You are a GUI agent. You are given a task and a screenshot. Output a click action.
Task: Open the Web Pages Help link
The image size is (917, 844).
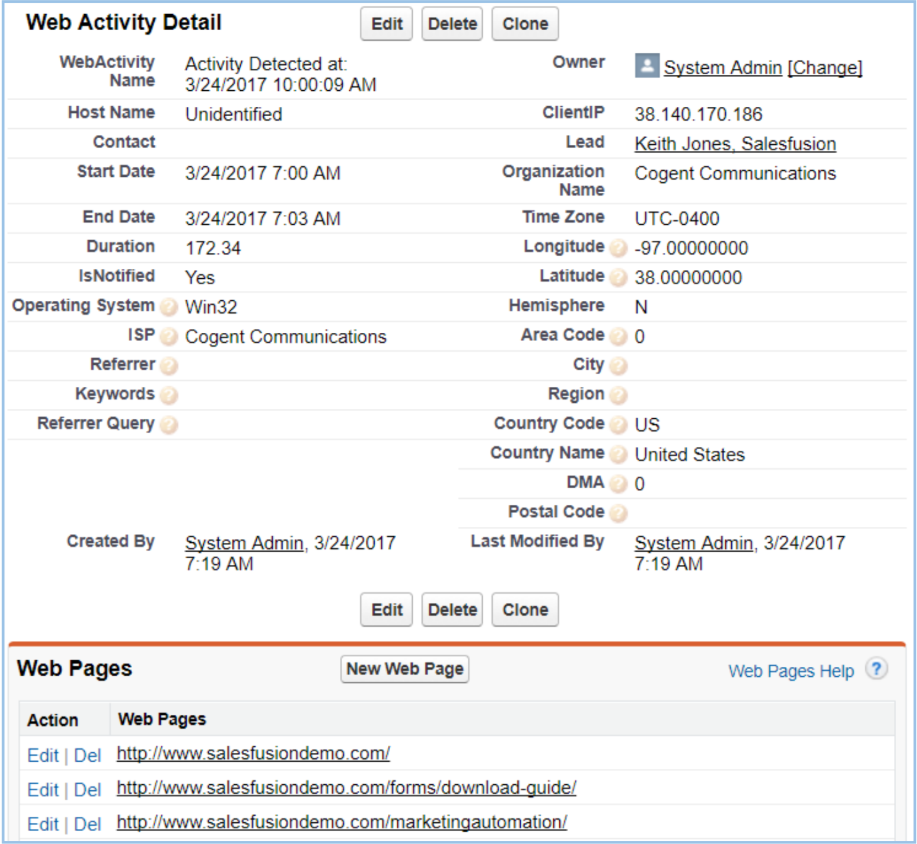[x=791, y=671]
